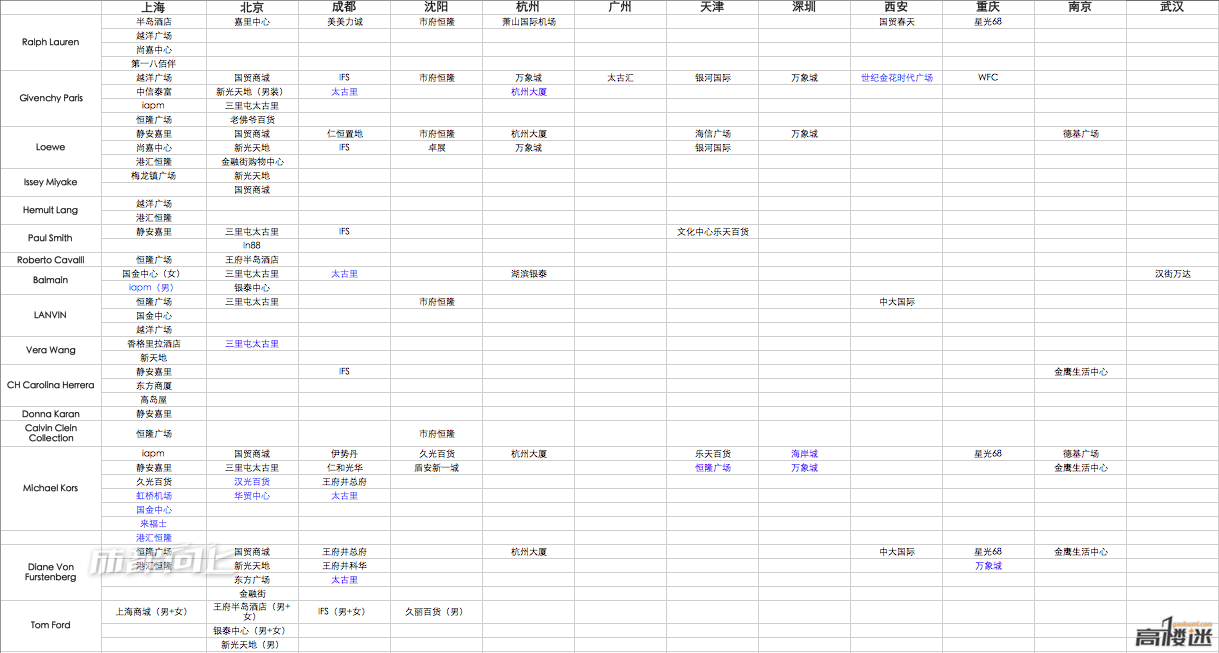Select the blue 世纪金花时代广场 cell

click(x=897, y=77)
